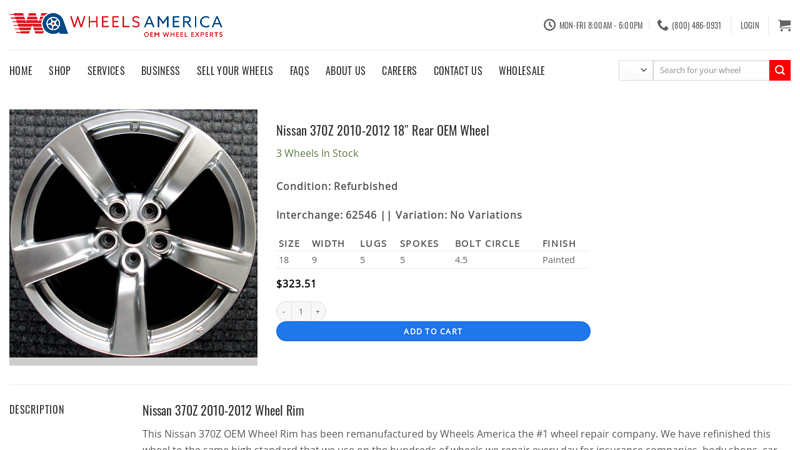Go to Sell Your Wheels page
The height and width of the screenshot is (450, 800).
pos(235,71)
